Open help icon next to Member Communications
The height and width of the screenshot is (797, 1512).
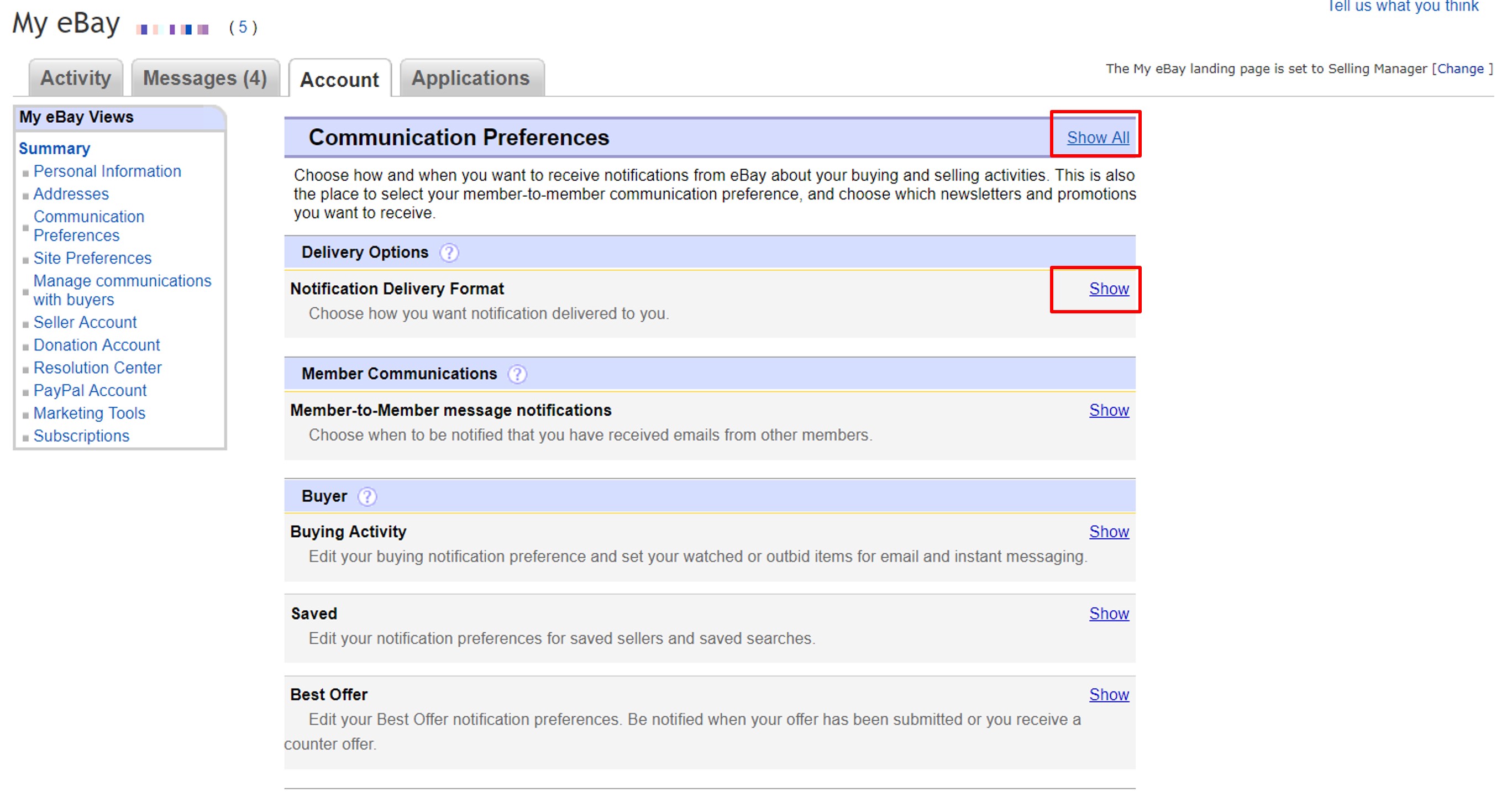click(517, 374)
